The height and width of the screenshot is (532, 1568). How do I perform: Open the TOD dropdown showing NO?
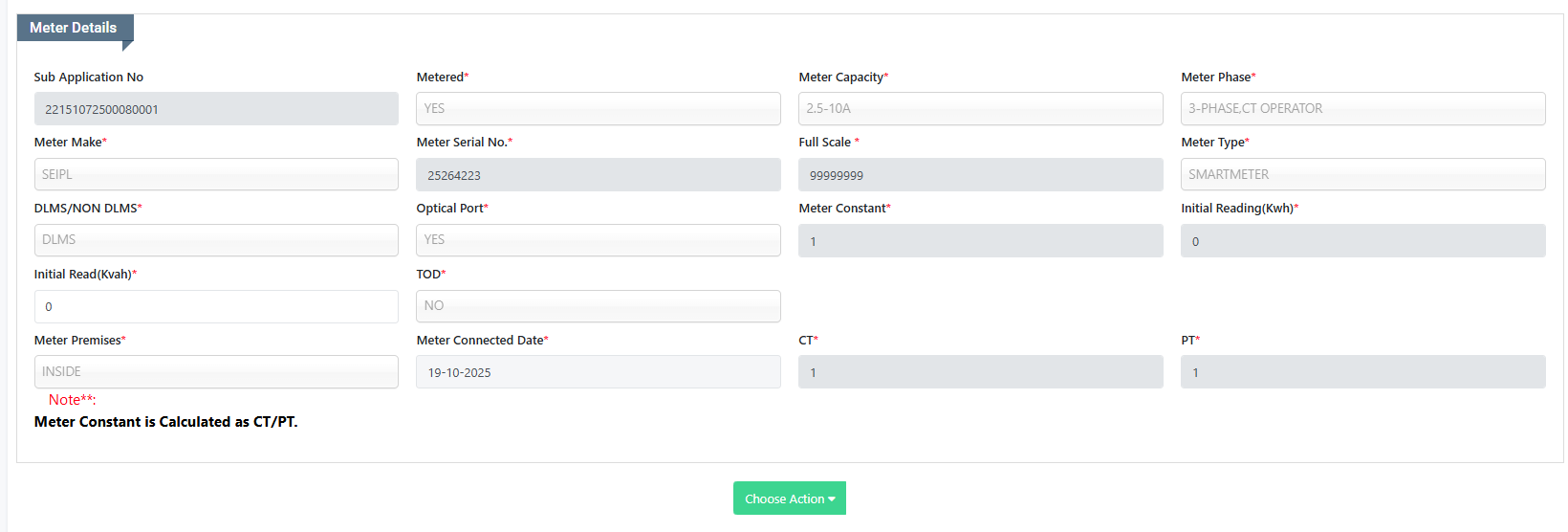click(x=598, y=306)
